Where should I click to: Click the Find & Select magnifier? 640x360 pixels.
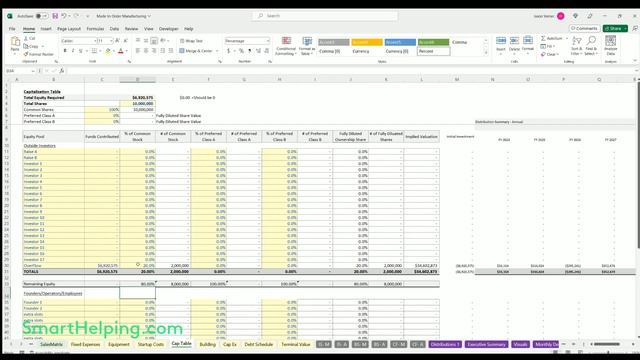[591, 40]
